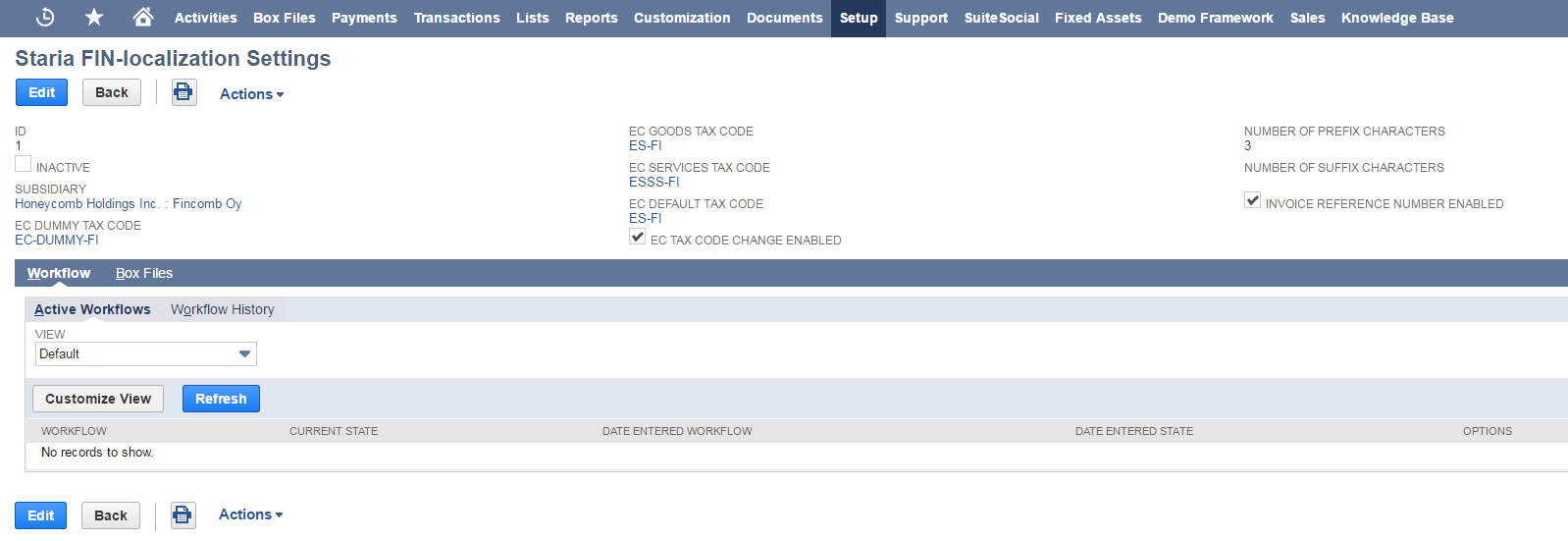1568x541 pixels.
Task: Open the EC Default Tax Code ES-FI link
Action: coord(646,219)
